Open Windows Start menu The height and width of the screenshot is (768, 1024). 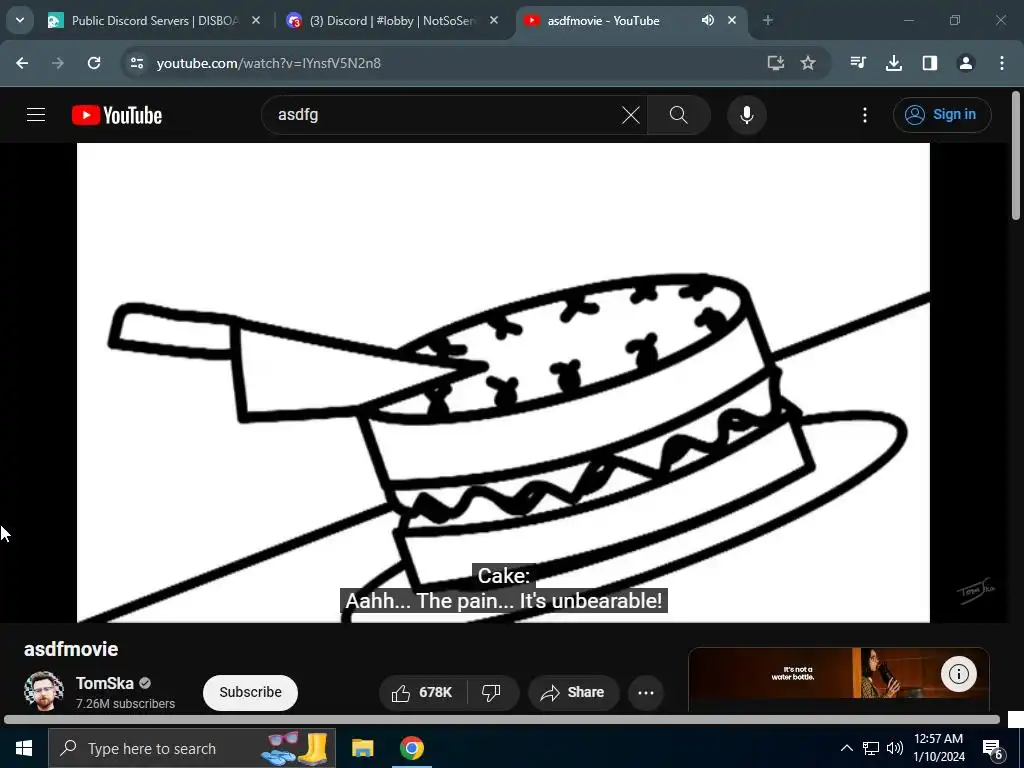coord(24,748)
